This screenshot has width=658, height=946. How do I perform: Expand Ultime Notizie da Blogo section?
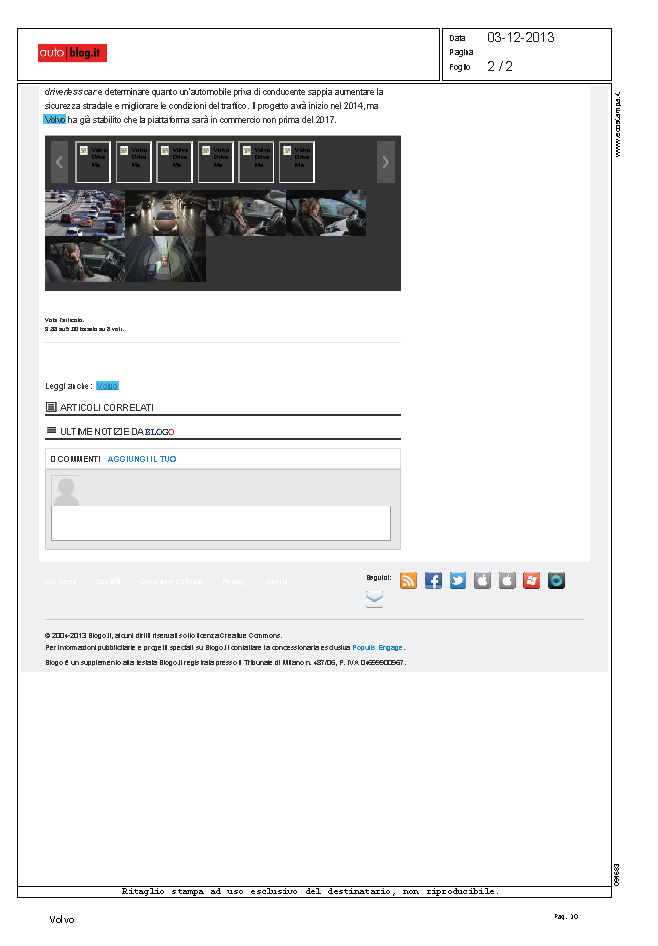(110, 431)
